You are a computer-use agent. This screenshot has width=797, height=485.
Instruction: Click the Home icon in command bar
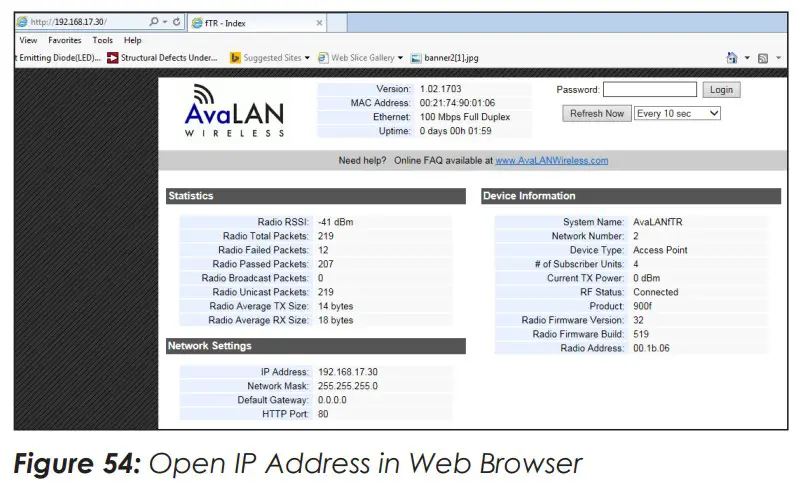click(733, 59)
